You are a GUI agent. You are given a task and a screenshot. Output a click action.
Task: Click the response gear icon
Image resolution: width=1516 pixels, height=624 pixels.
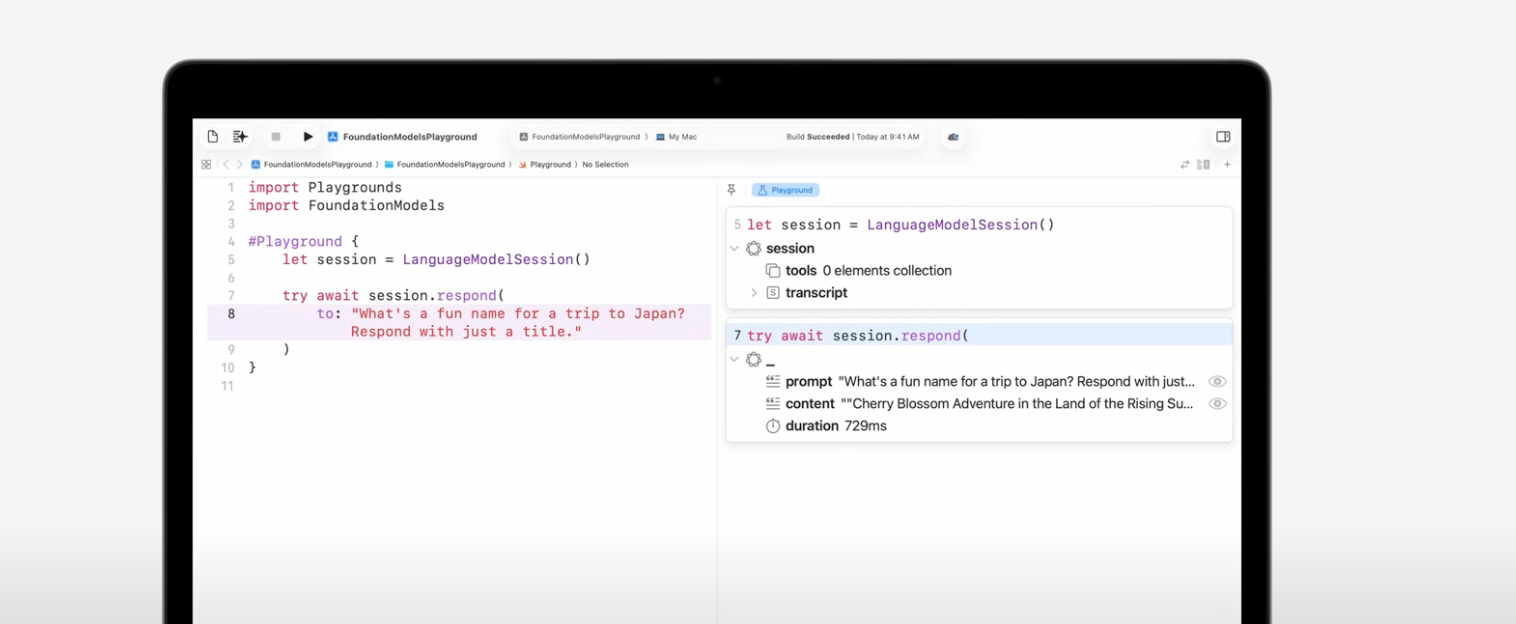coord(754,359)
